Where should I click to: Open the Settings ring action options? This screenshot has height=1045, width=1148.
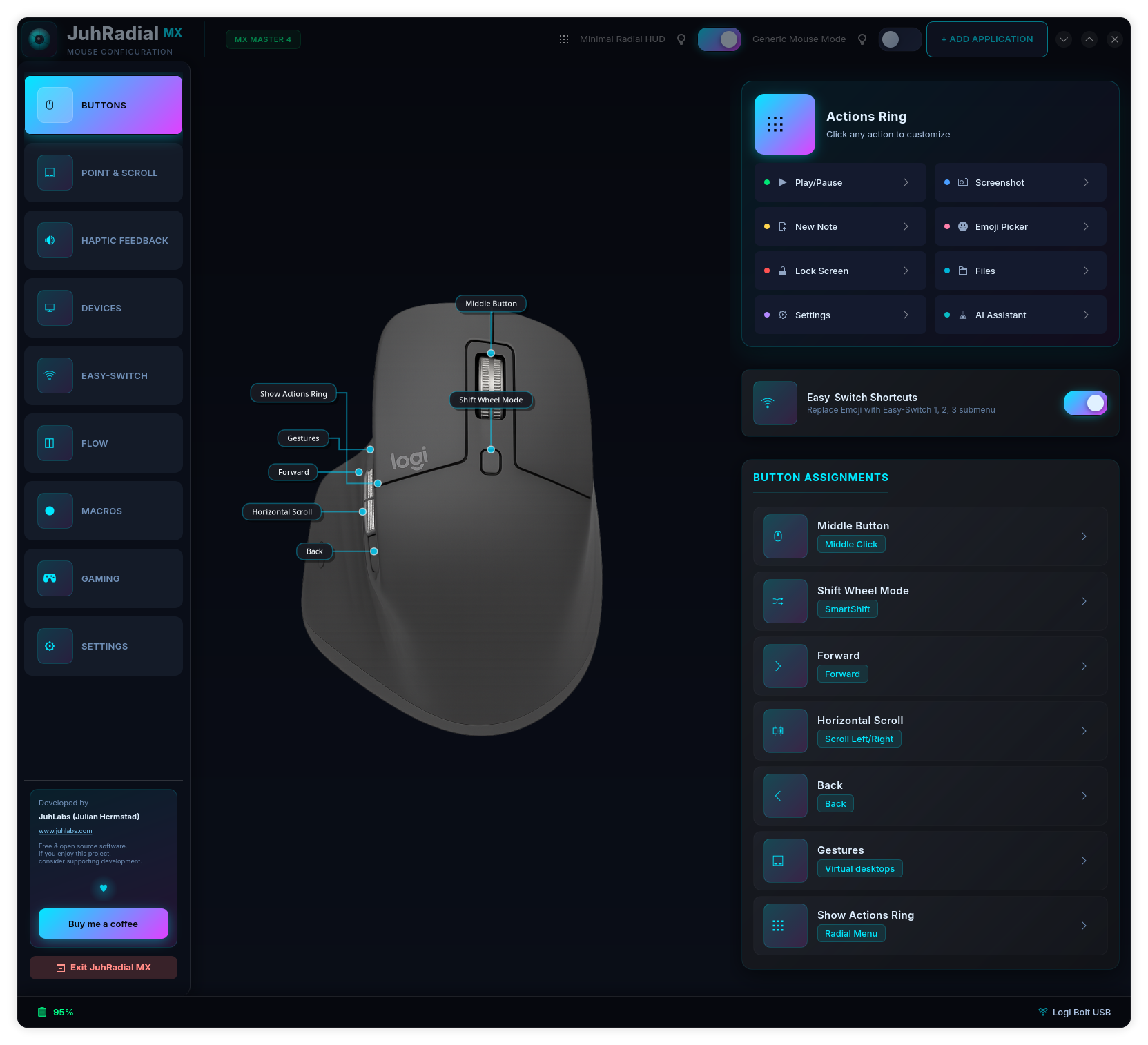[840, 315]
